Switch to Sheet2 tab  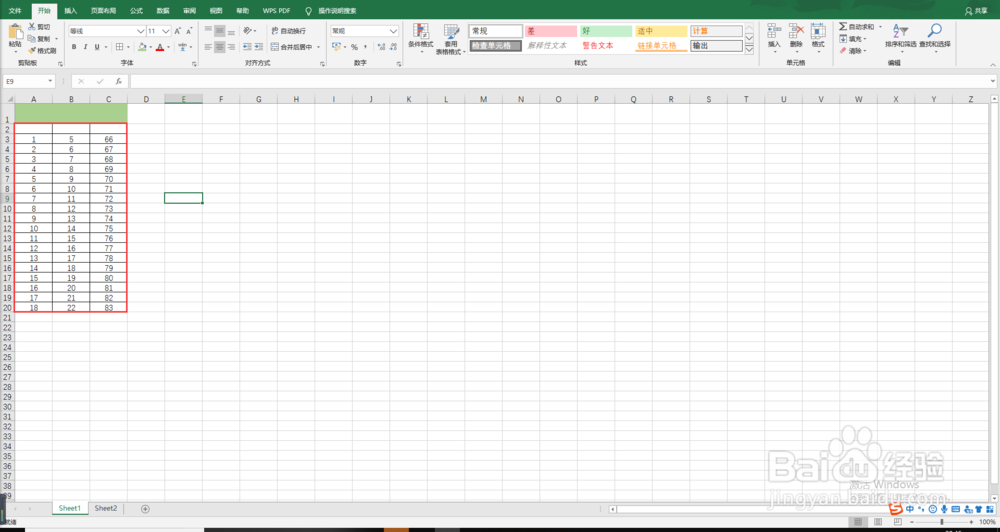[106, 508]
